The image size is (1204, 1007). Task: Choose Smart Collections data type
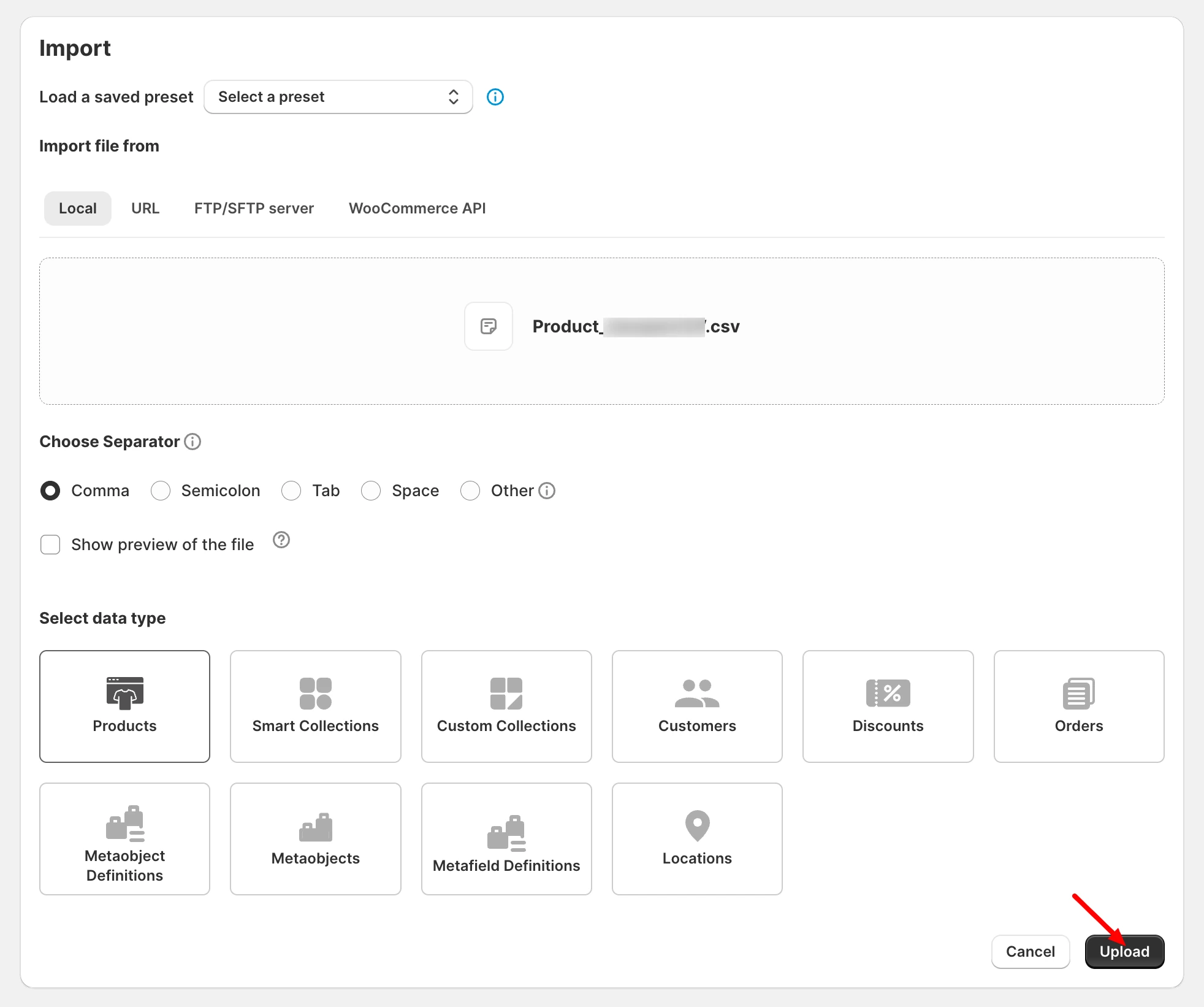coord(316,706)
